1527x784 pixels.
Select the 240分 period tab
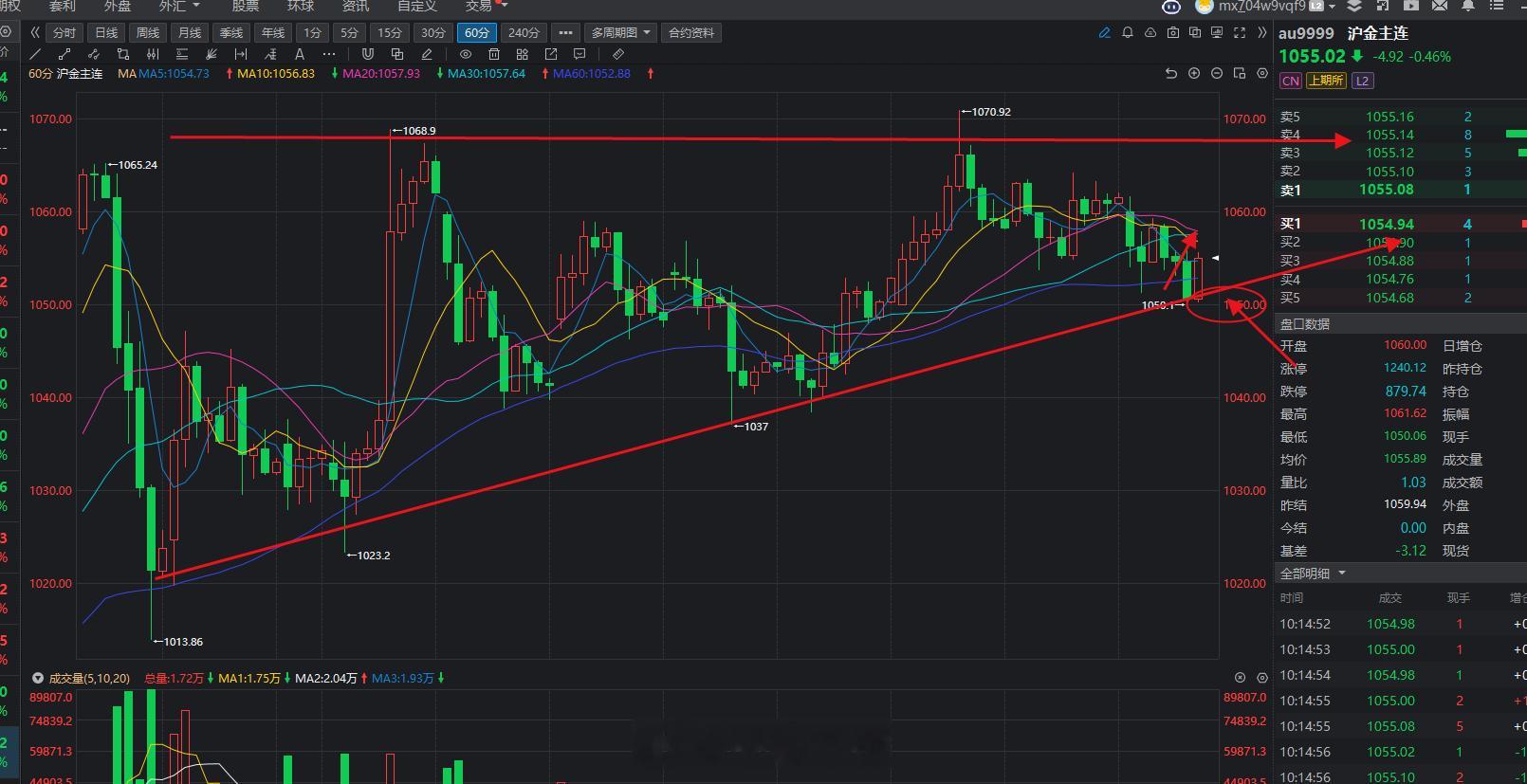tap(524, 32)
